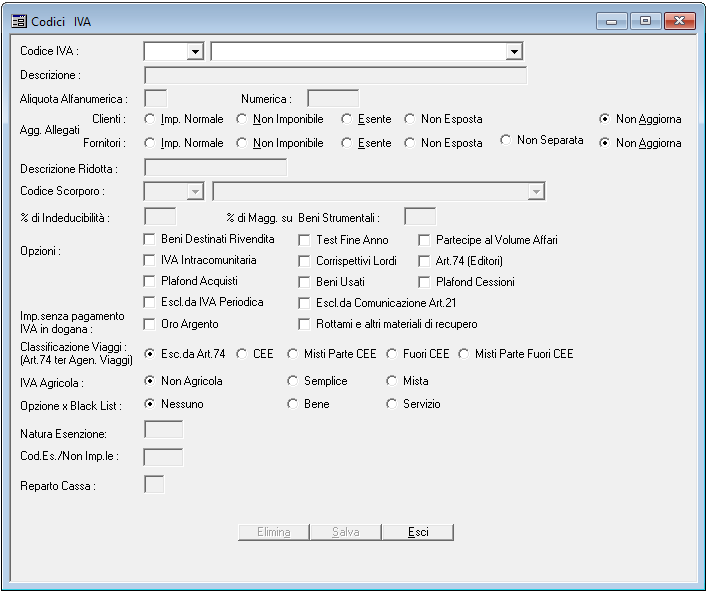
Task: Select Non Separata radio button
Action: (x=506, y=140)
